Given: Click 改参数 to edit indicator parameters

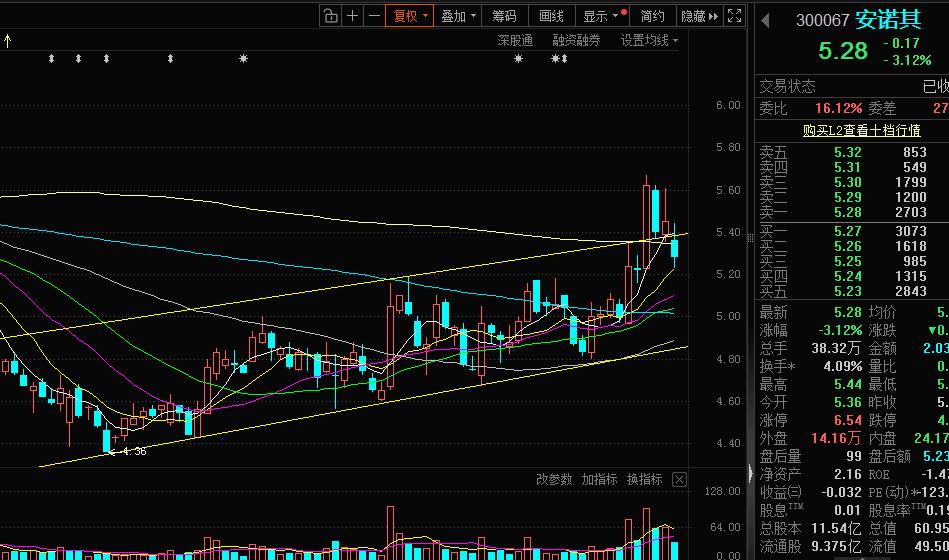Looking at the screenshot, I should (554, 479).
